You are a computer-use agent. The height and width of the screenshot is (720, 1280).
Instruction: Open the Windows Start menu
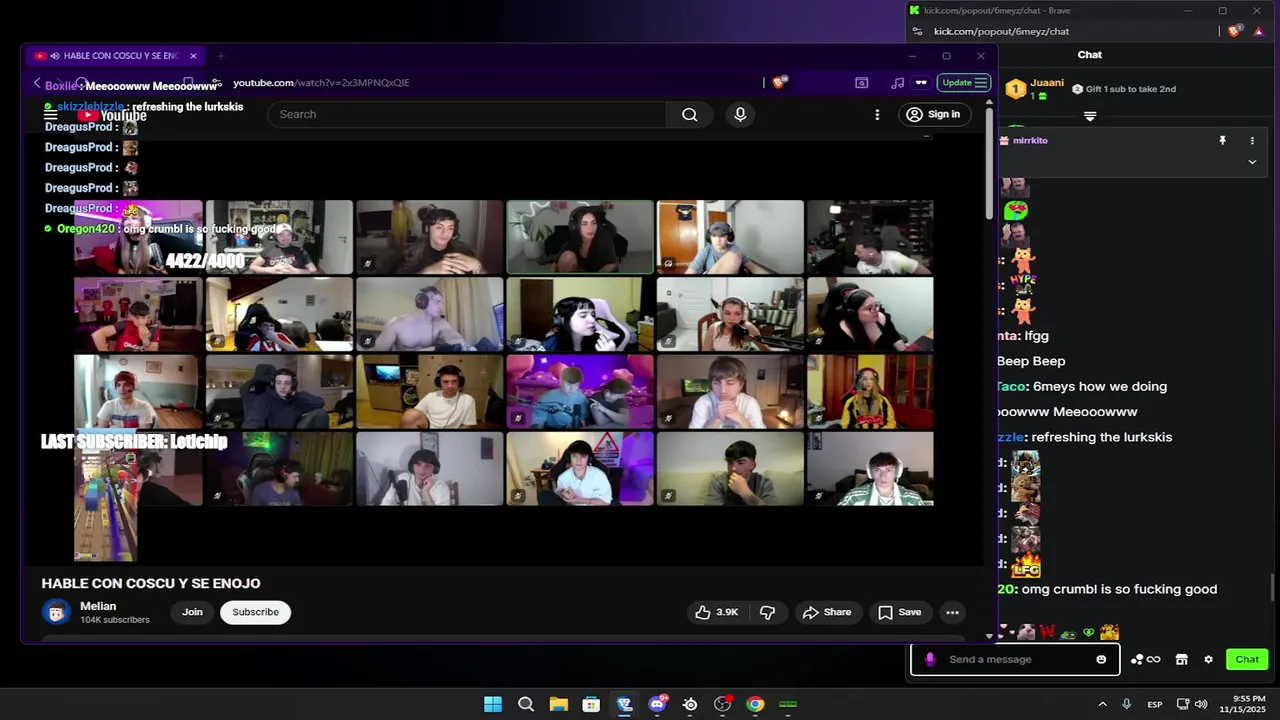493,704
